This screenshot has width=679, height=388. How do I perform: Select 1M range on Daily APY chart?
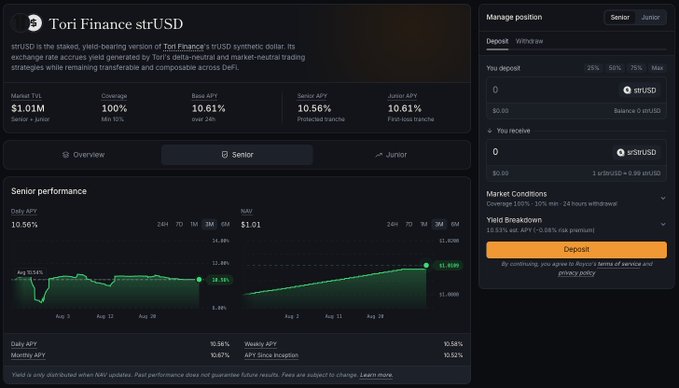point(194,224)
